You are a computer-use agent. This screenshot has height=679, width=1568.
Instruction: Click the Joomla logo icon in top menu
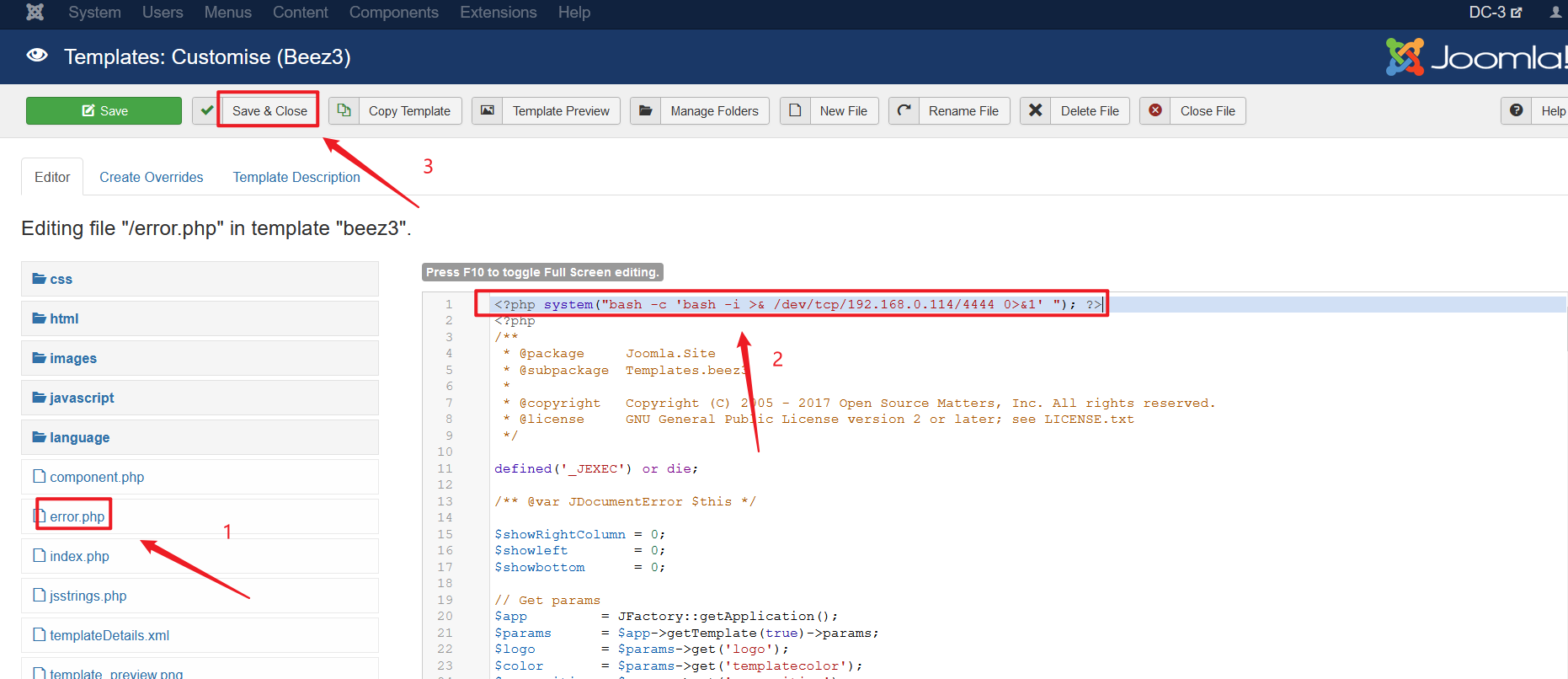coord(35,13)
